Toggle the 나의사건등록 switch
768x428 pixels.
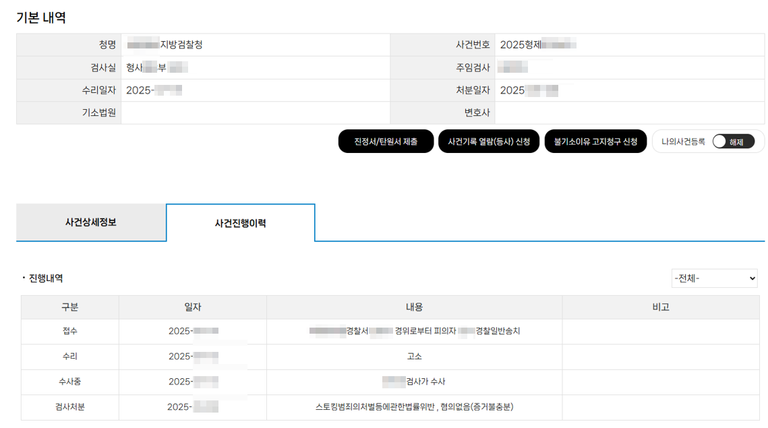coord(733,142)
